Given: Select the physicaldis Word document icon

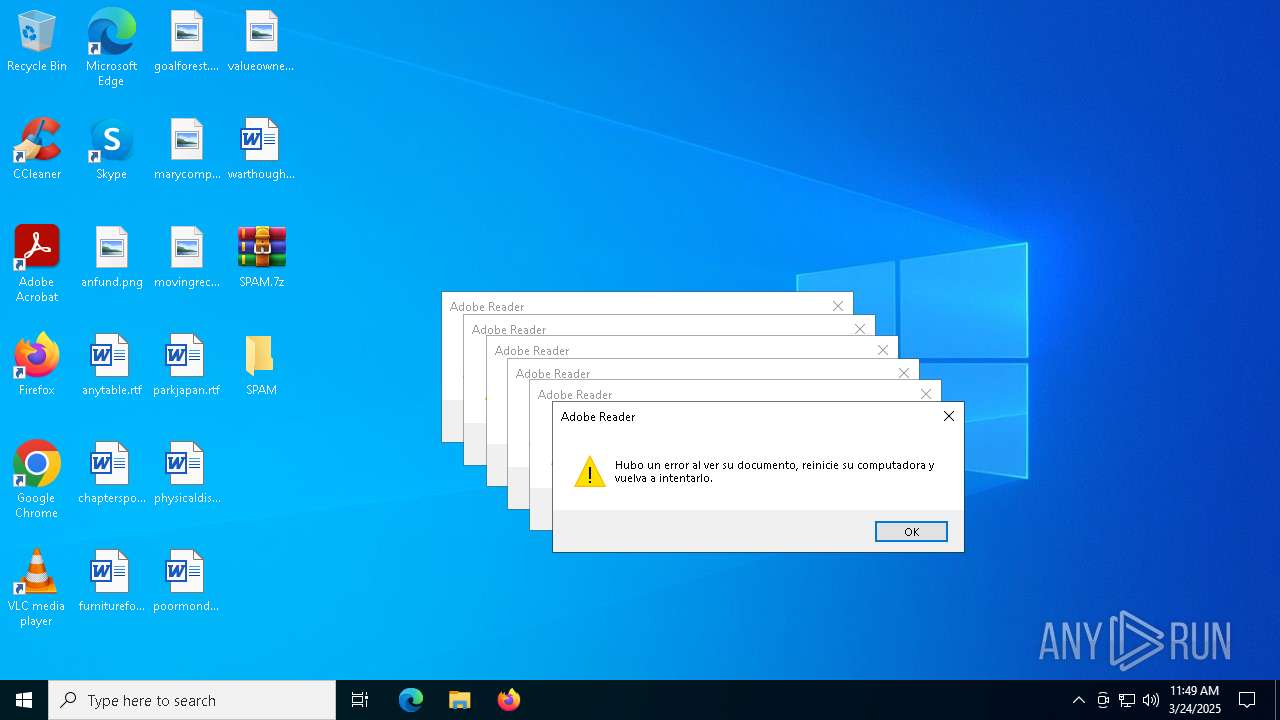Looking at the screenshot, I should (186, 474).
